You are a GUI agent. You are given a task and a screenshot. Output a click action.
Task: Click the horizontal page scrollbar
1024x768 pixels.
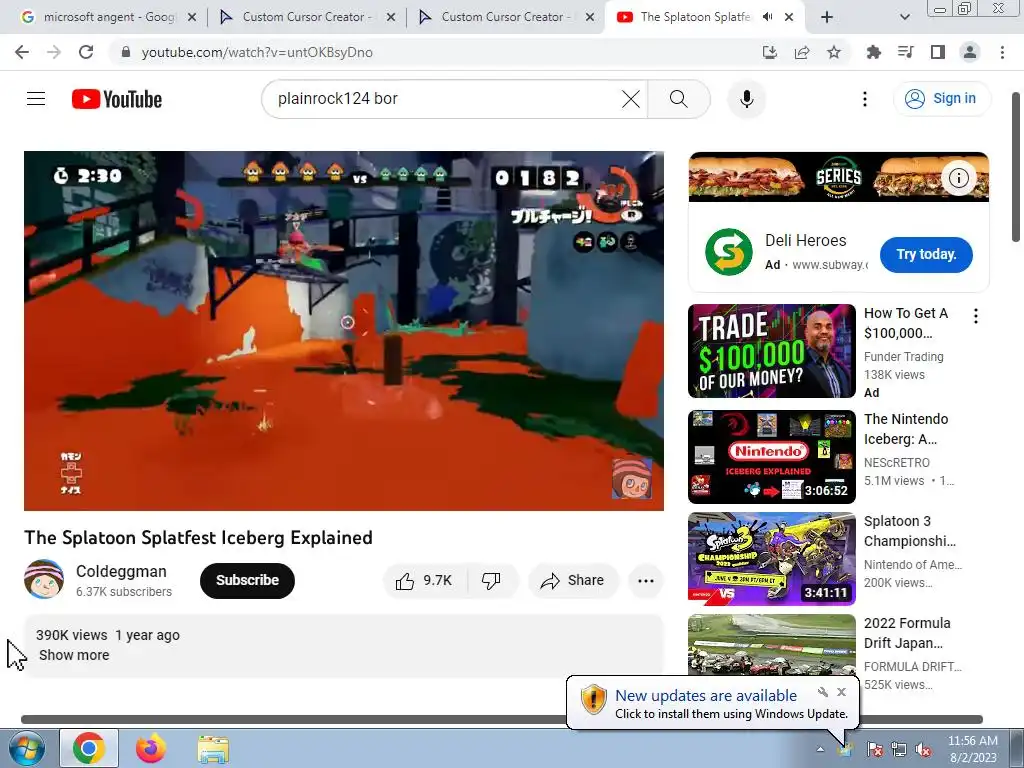point(502,719)
